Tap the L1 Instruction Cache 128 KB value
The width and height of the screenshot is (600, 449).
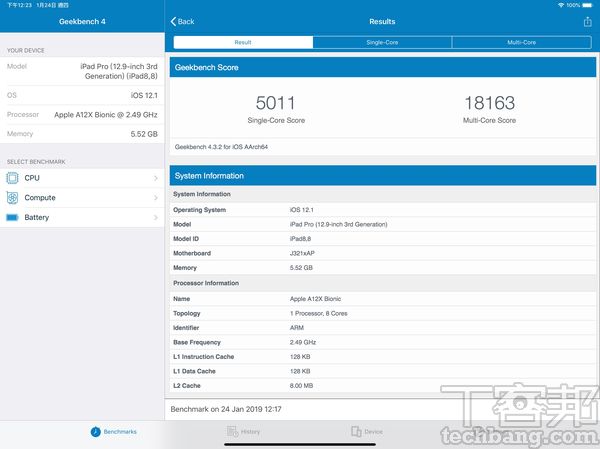click(x=300, y=357)
